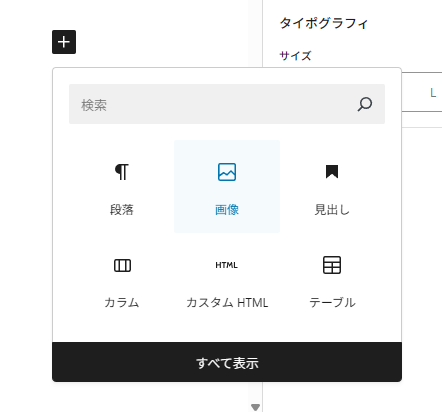
Task: Click the 段落 block label
Action: [122, 210]
